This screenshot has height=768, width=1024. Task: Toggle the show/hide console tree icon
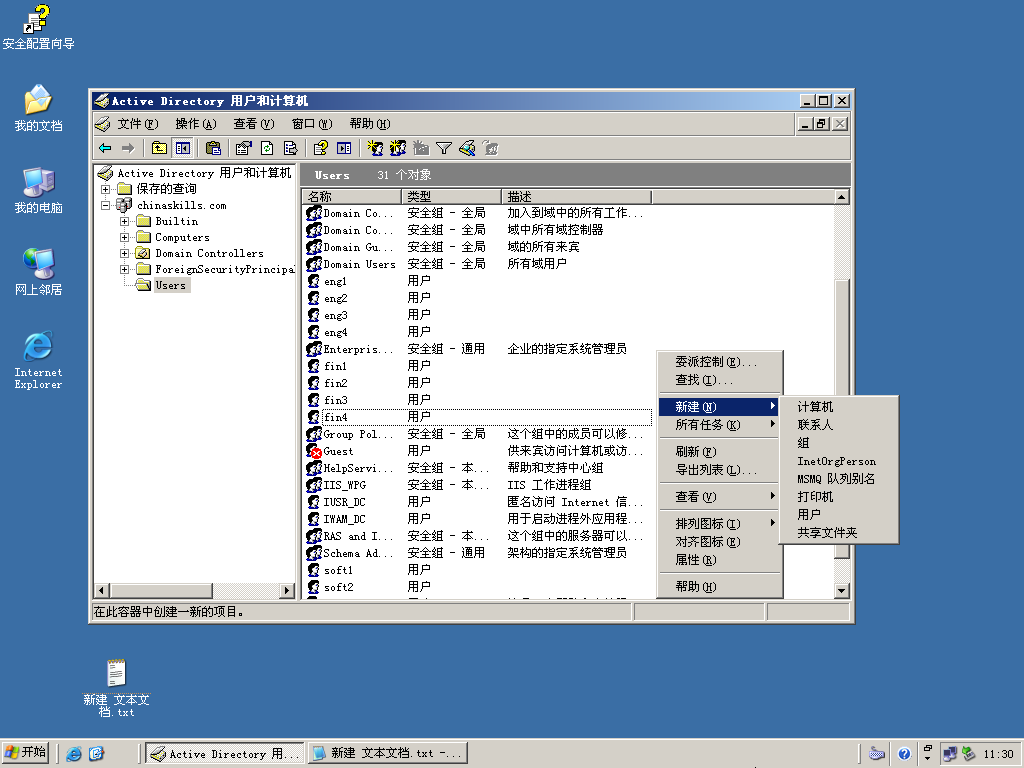pos(183,148)
